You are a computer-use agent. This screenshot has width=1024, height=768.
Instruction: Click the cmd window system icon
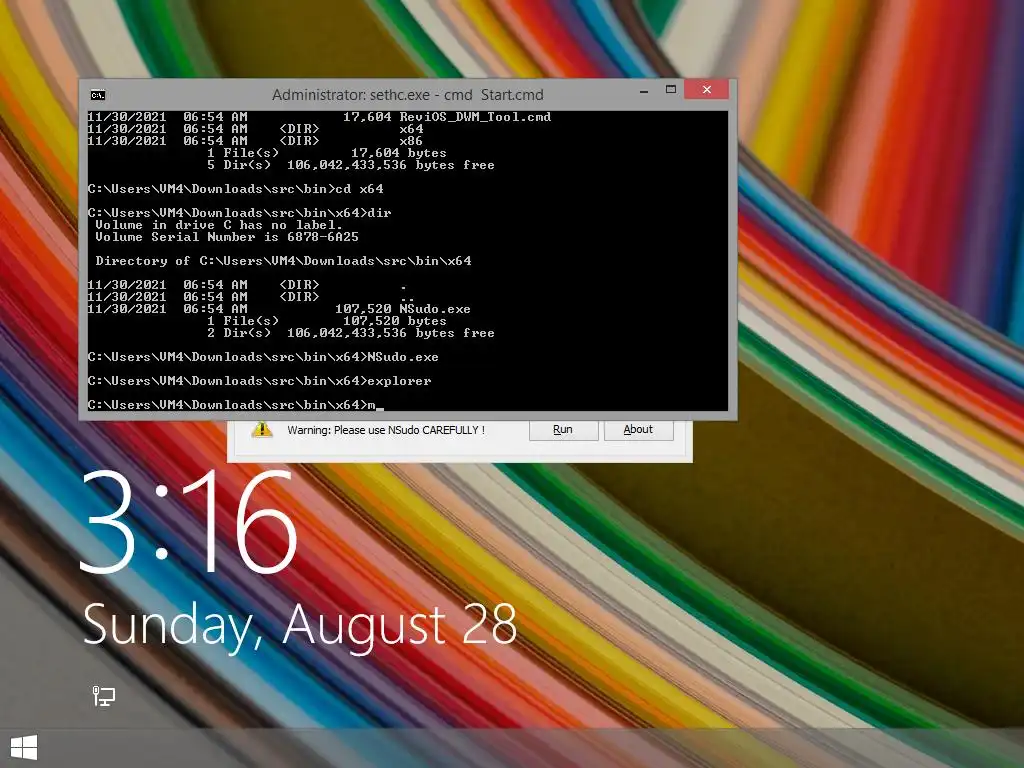(x=98, y=95)
